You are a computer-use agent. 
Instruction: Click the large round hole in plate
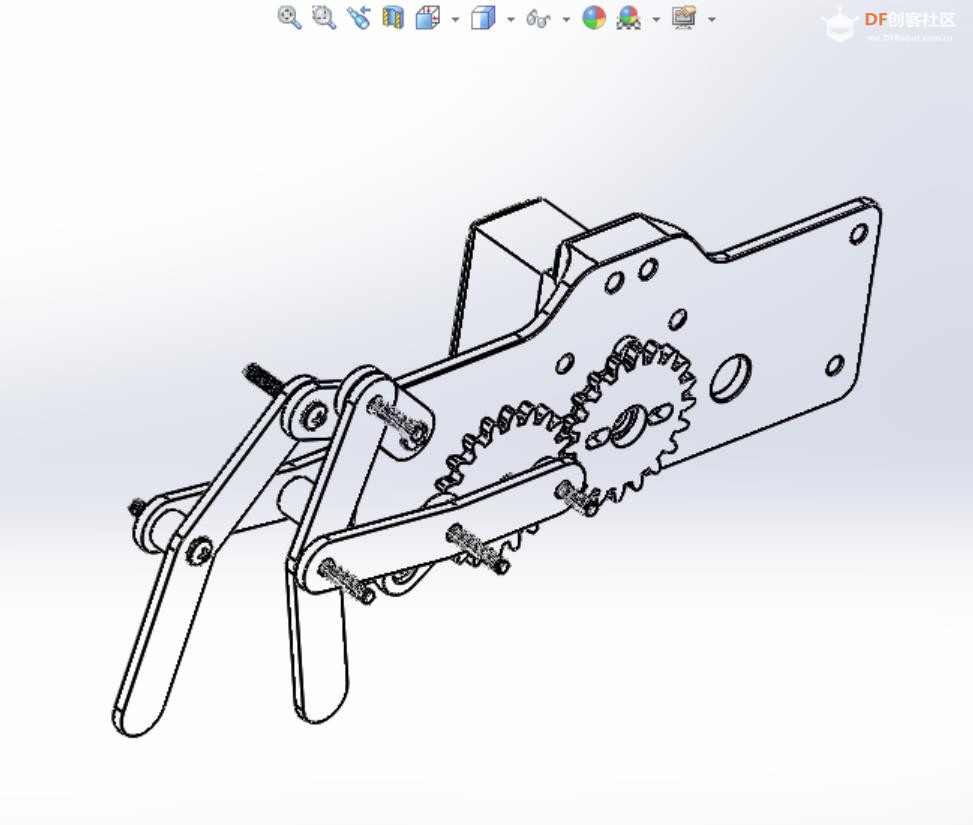pyautogui.click(x=731, y=378)
